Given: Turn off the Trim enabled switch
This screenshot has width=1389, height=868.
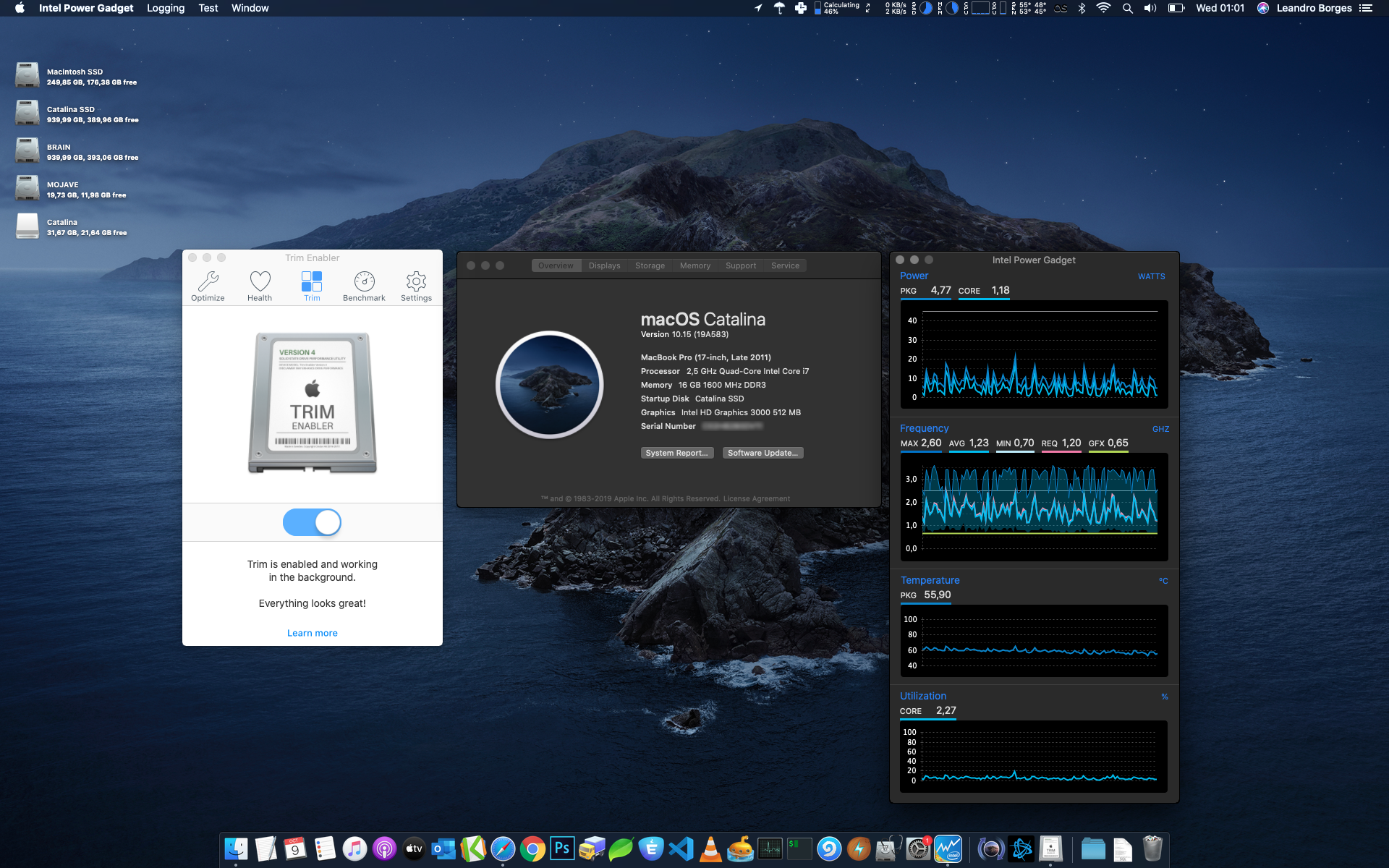Looking at the screenshot, I should coord(312,522).
